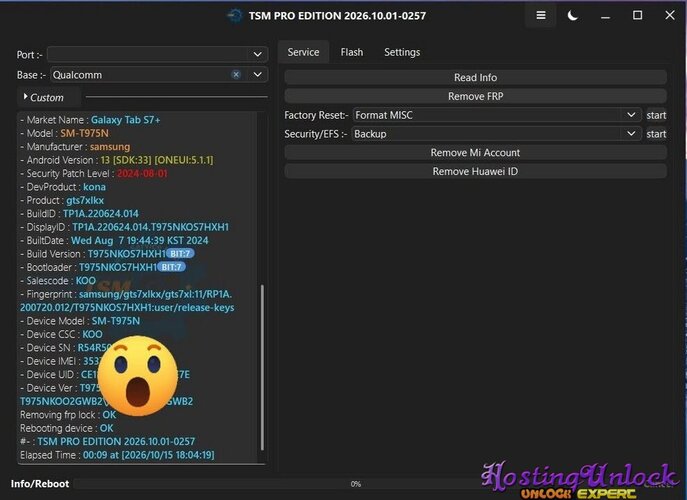The width and height of the screenshot is (687, 500).
Task: Click the BuiltDate Wed Aug 7 line
Action: pos(114,241)
